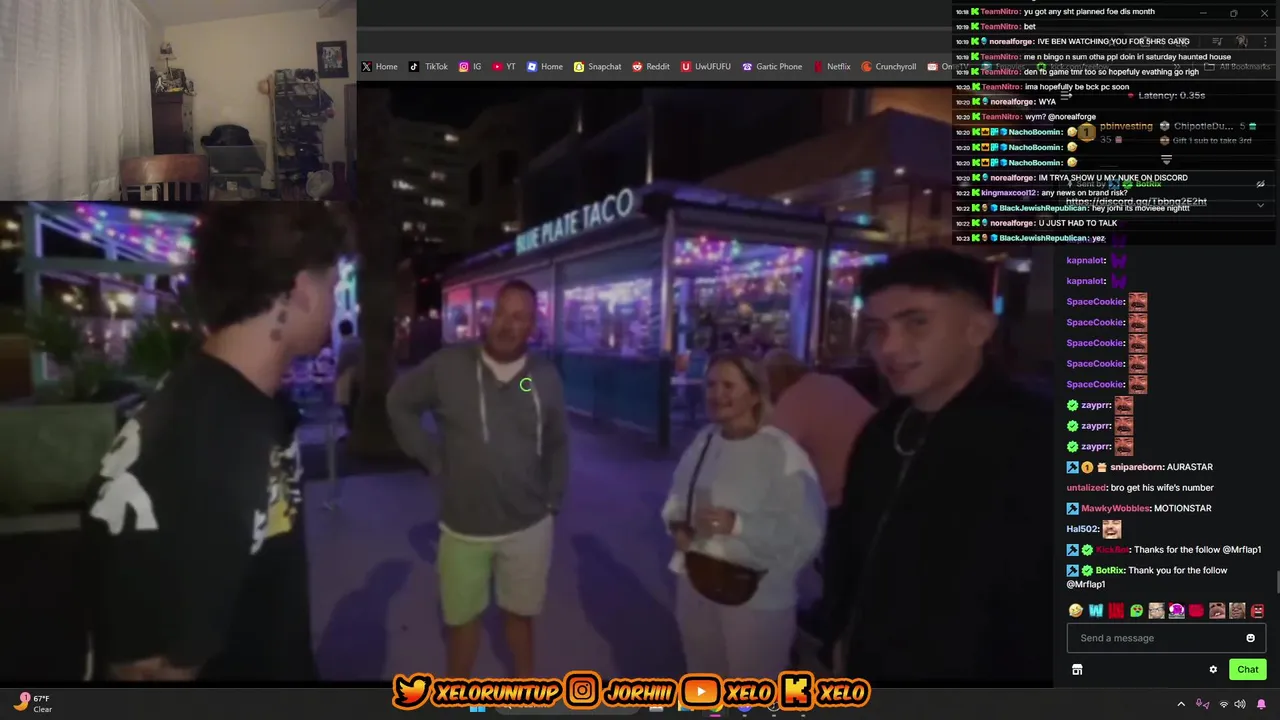Screen dimensions: 1280x720
Task: Open the chat shop icon
Action: click(x=1077, y=670)
